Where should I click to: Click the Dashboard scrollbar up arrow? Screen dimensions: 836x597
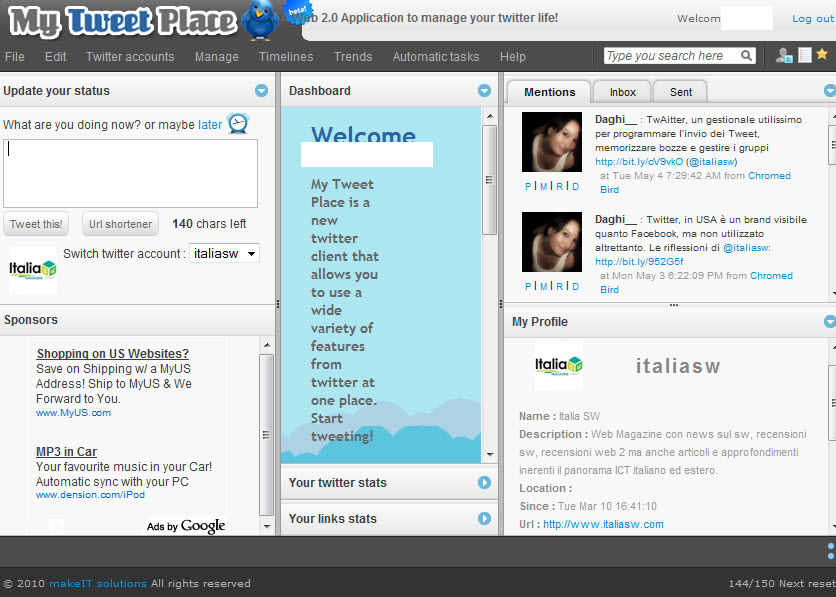pyautogui.click(x=490, y=116)
